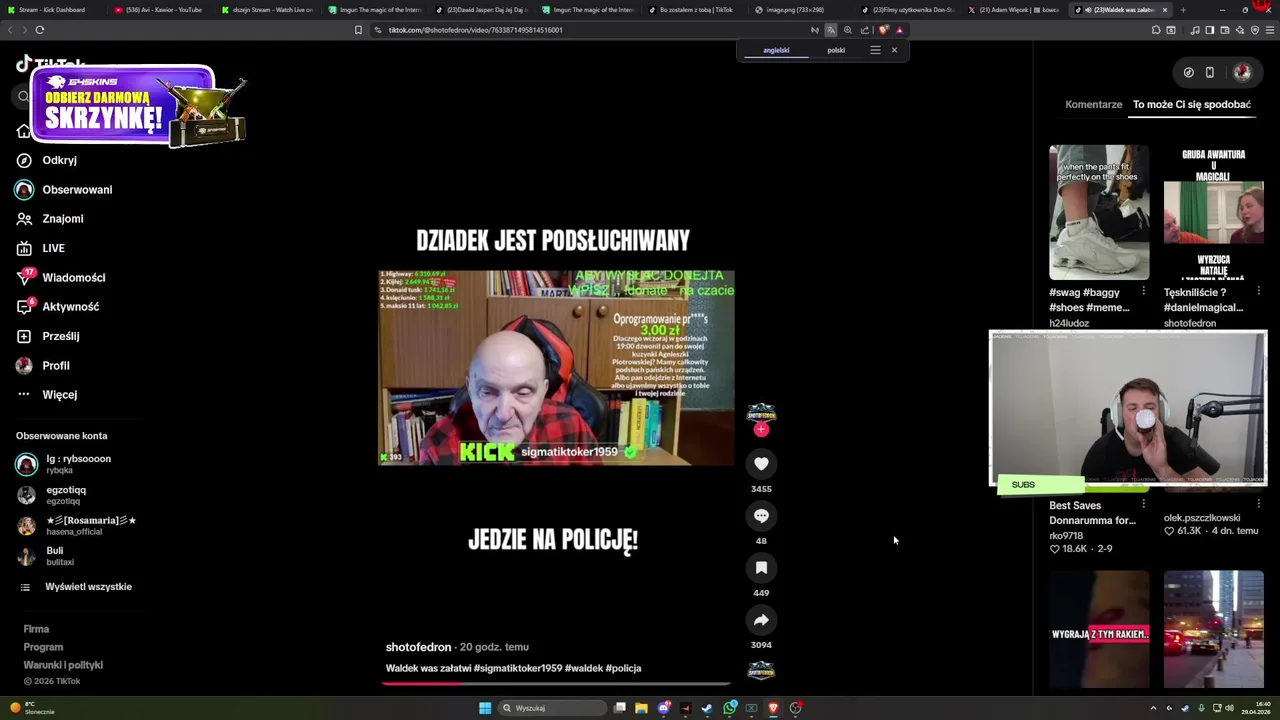Open the TikTok user avatar menu

pos(1242,72)
